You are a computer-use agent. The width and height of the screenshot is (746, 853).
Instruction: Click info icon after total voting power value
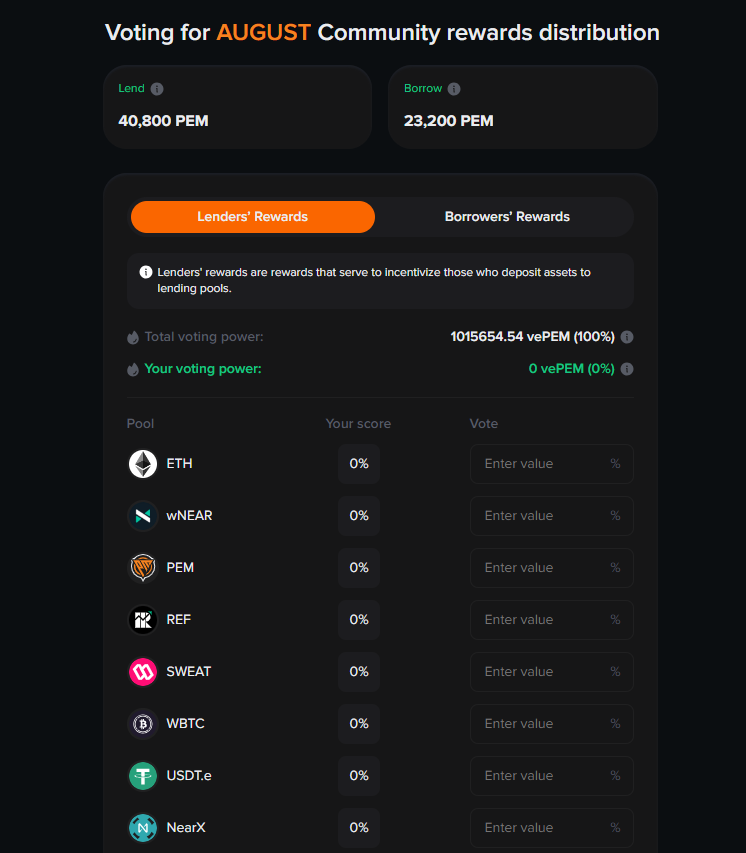click(627, 337)
